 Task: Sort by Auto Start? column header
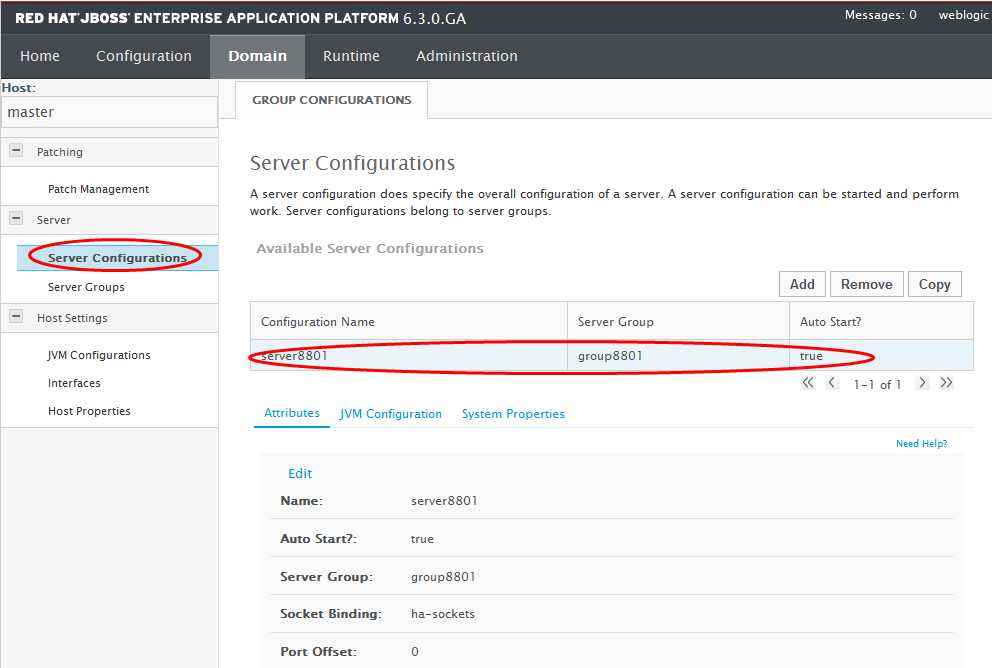tap(881, 321)
